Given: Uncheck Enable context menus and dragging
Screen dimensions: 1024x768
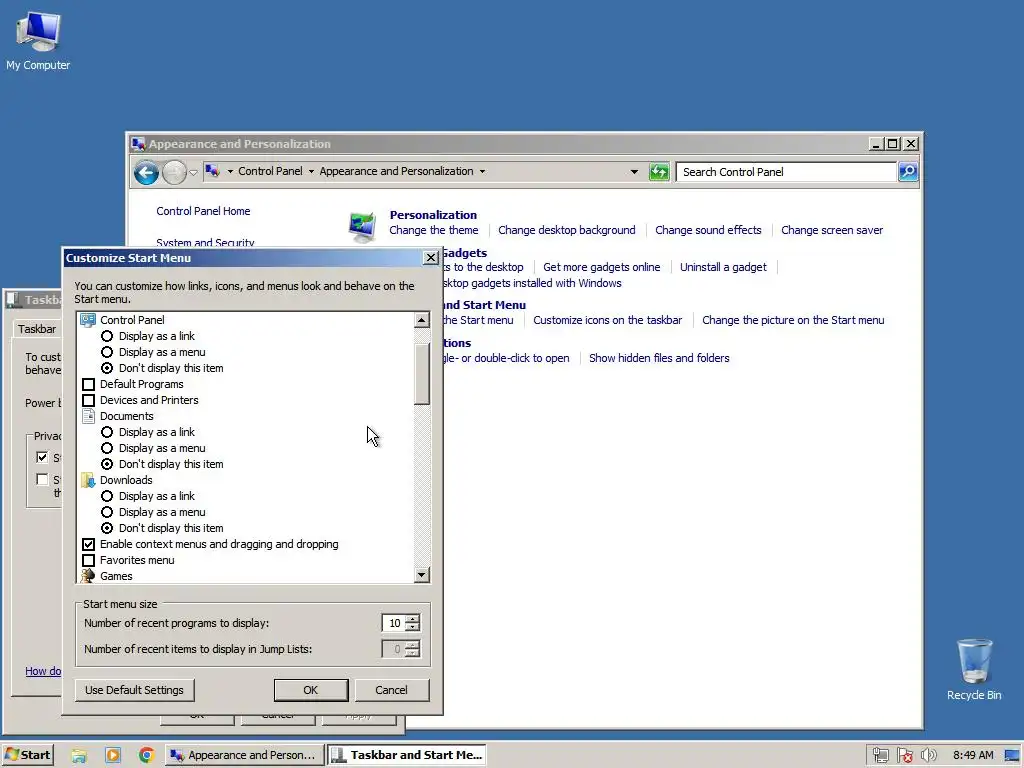Looking at the screenshot, I should tap(88, 544).
